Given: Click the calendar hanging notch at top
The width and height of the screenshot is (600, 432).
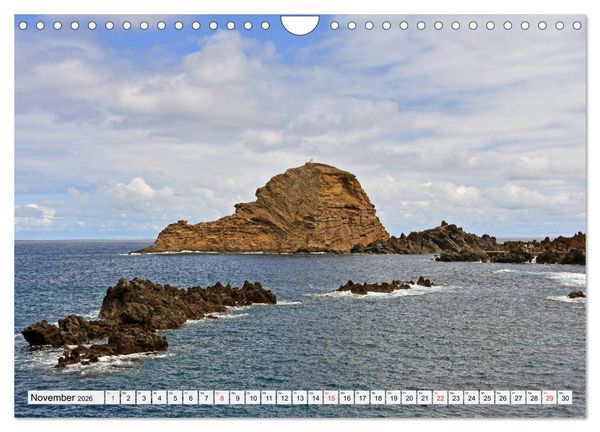Looking at the screenshot, I should click(x=300, y=24).
